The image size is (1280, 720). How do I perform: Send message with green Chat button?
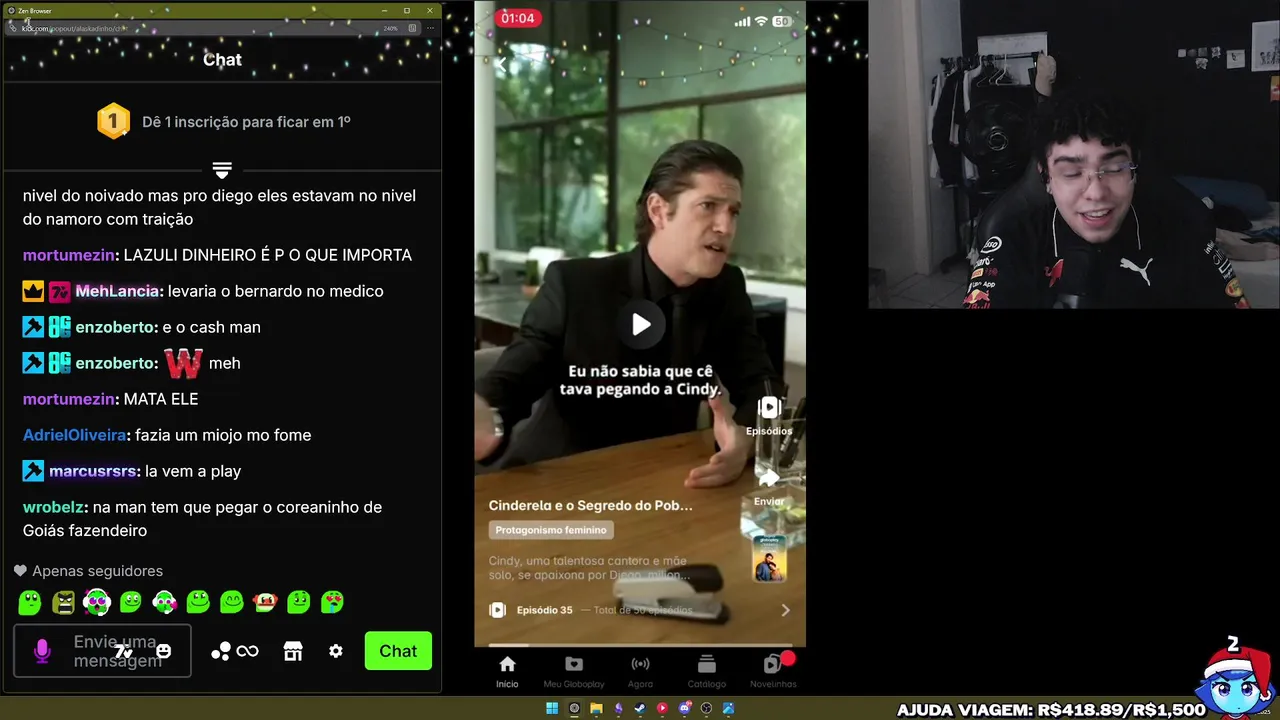(398, 651)
